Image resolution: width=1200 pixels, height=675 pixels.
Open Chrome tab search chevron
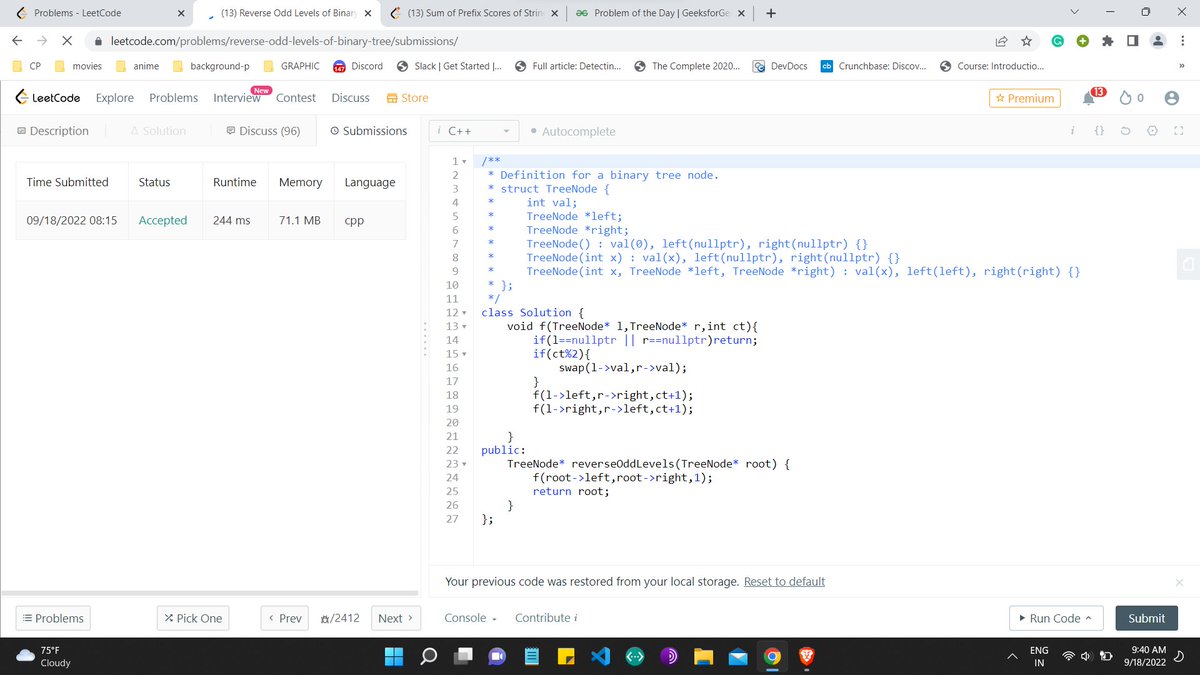tap(1074, 13)
